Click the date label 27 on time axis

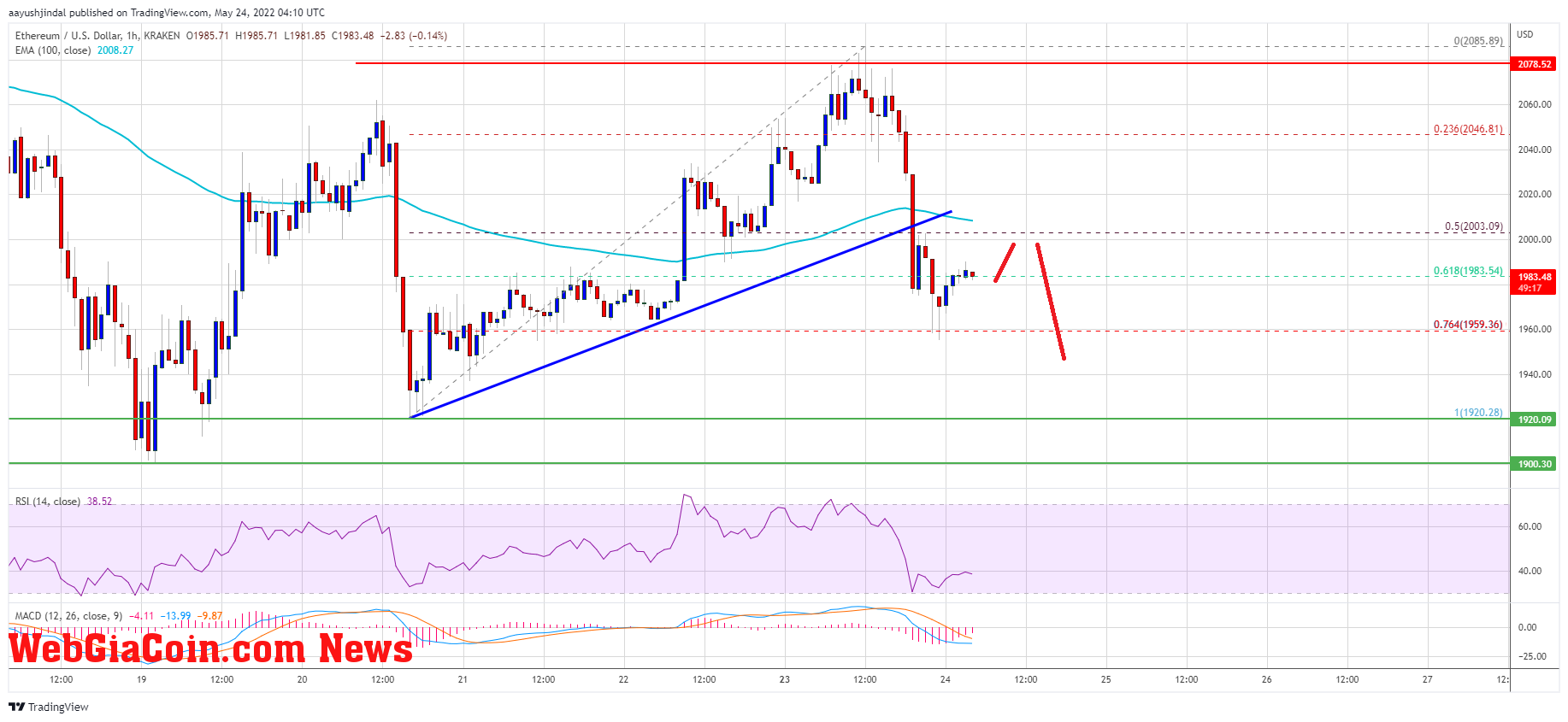tap(1428, 680)
